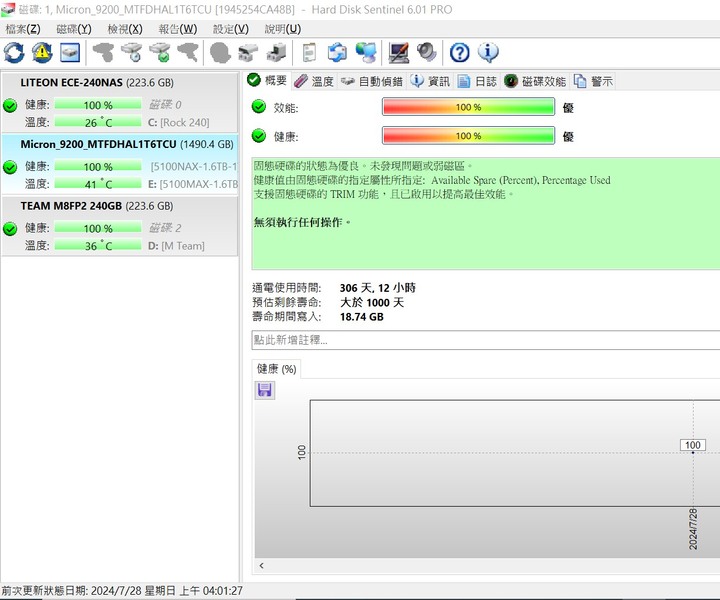Click the 無須執行任何操作 status text
720x600 pixels.
302,222
